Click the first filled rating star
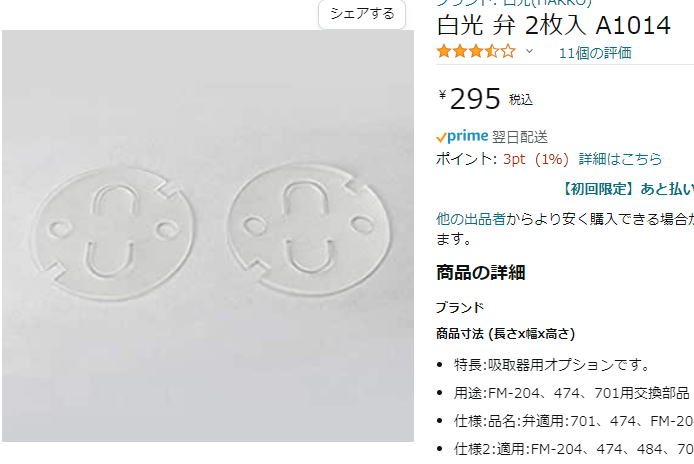The image size is (694, 464). pos(444,52)
